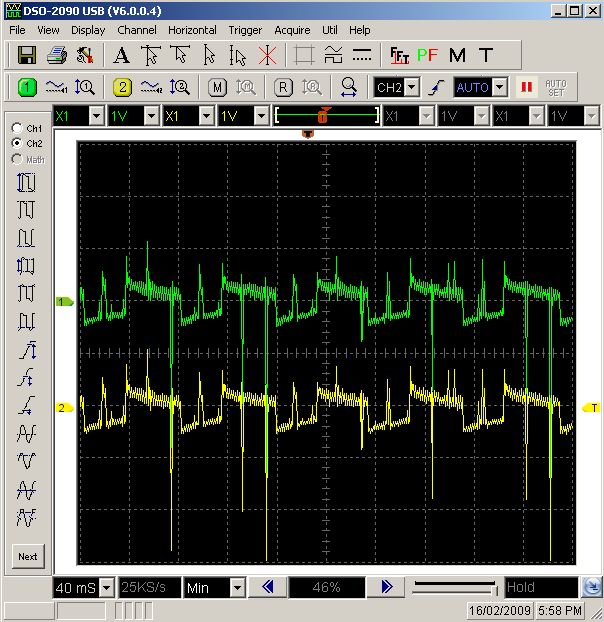The height and width of the screenshot is (622, 604).
Task: Open the Horizontal menu
Action: point(192,30)
